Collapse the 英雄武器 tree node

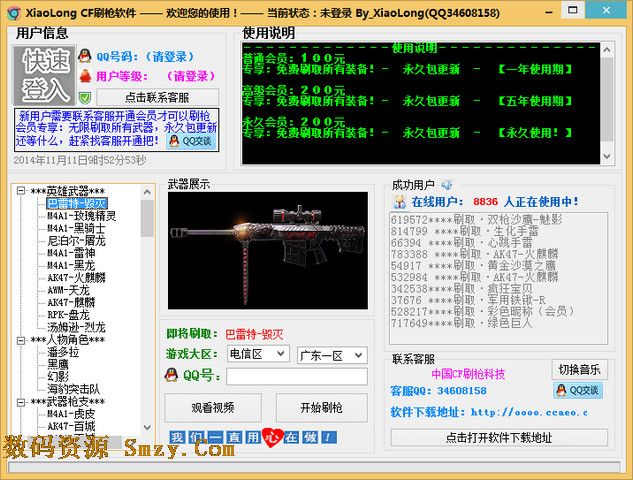coord(22,191)
